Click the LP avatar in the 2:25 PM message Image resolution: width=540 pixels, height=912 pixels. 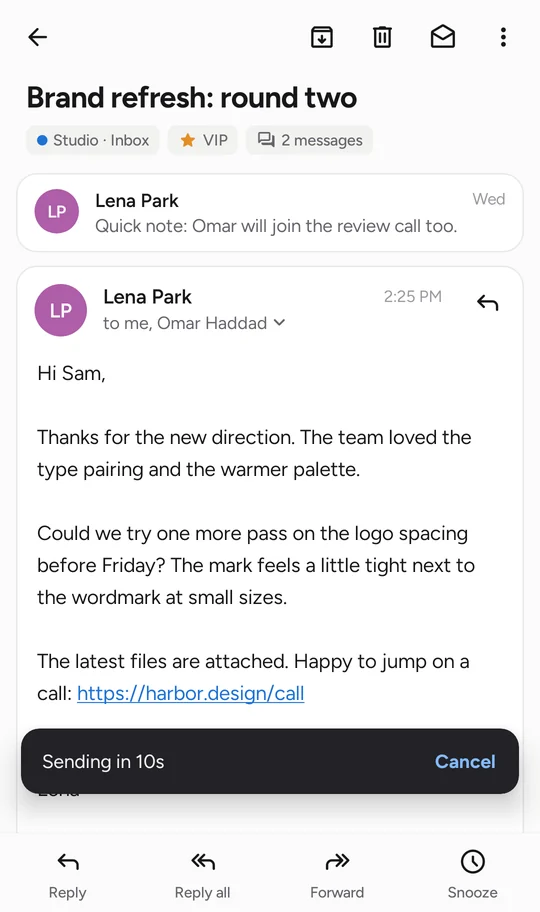61,310
